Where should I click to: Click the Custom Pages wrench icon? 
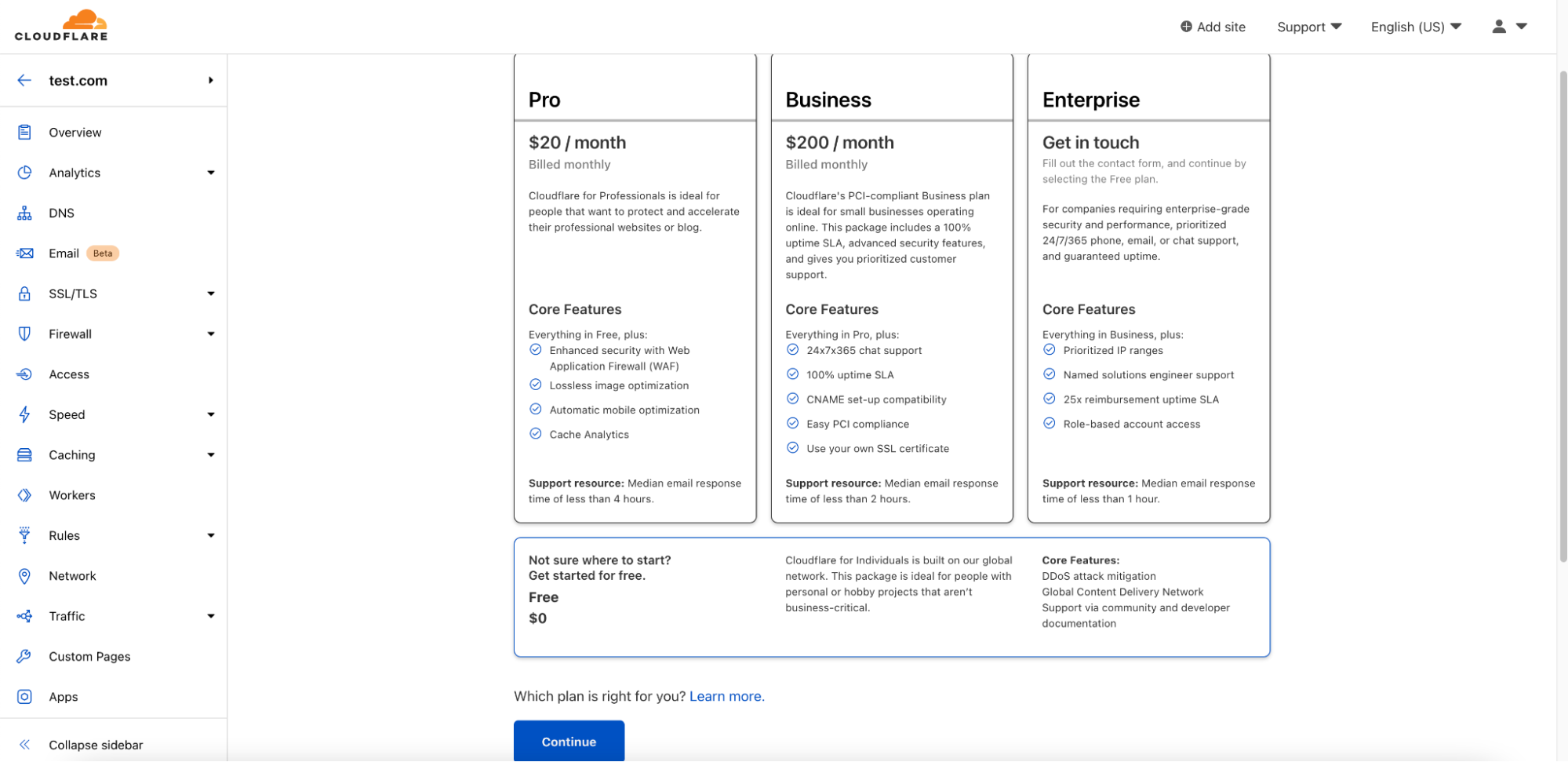point(24,656)
